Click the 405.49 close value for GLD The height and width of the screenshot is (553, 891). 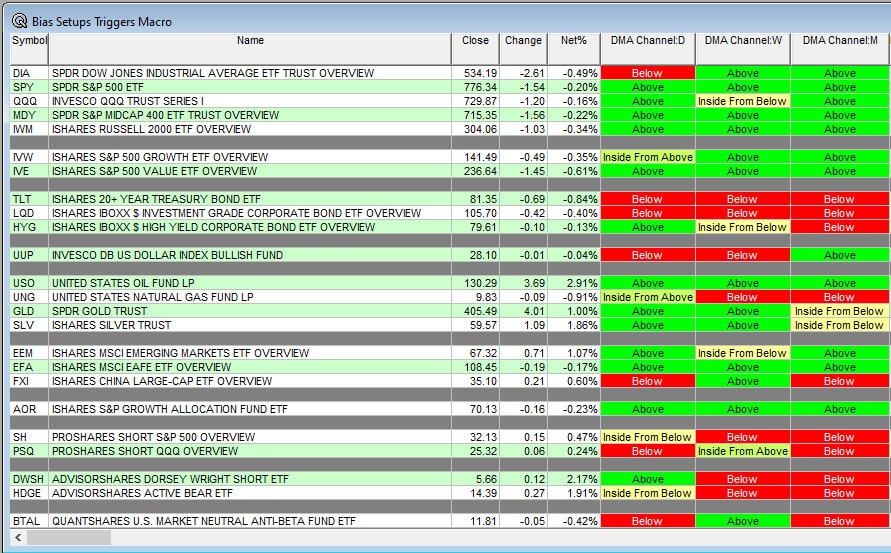(476, 311)
